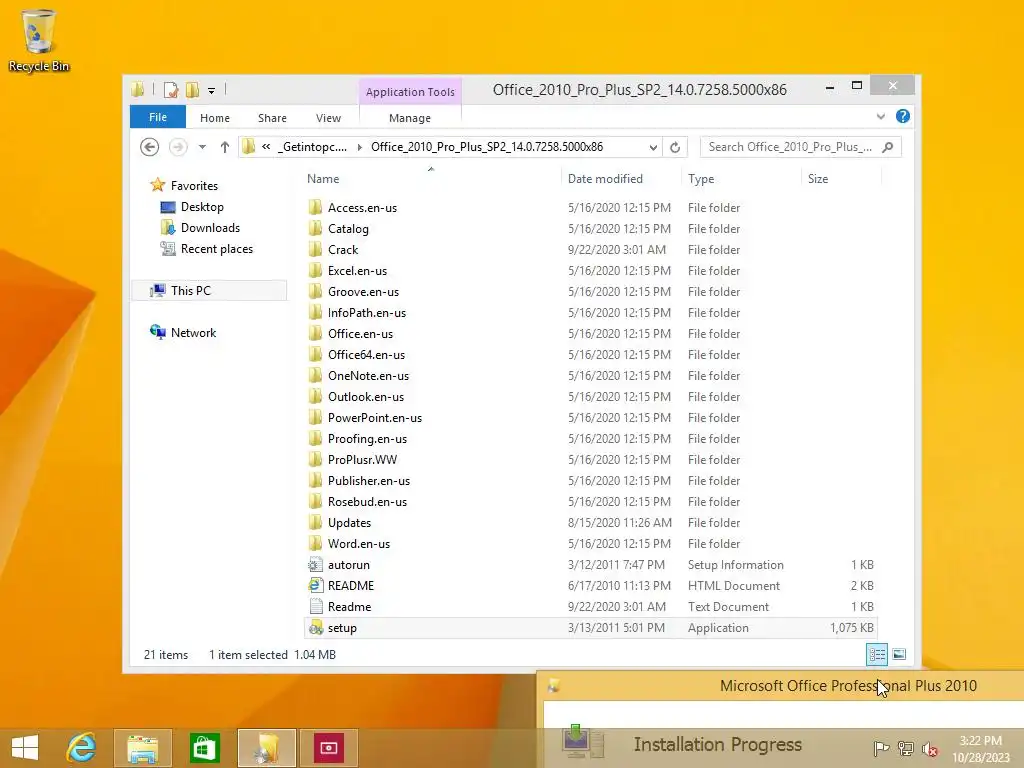The image size is (1024, 768).
Task: Select the Publisher.en-us folder
Action: [x=369, y=481]
